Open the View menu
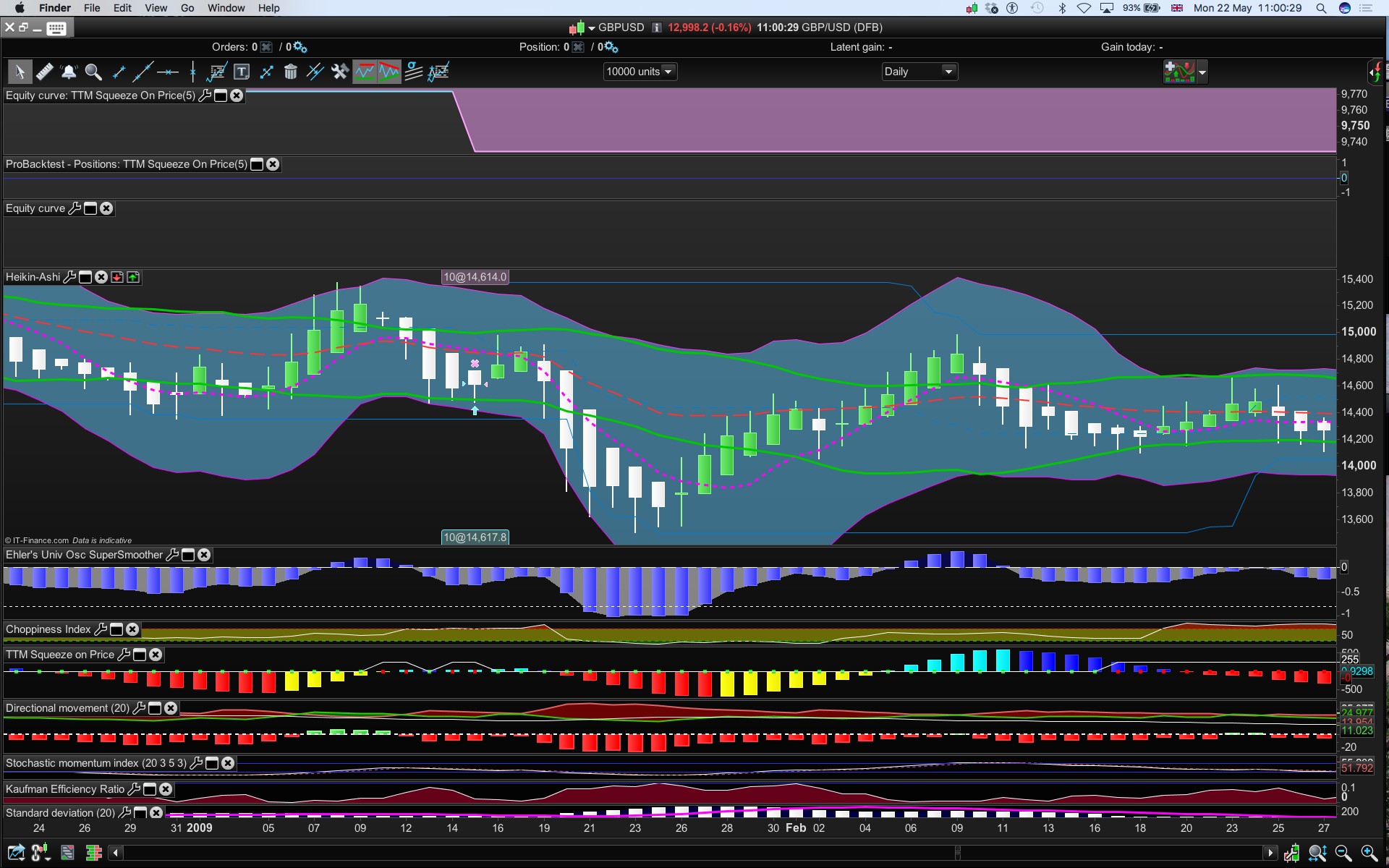 pos(156,8)
